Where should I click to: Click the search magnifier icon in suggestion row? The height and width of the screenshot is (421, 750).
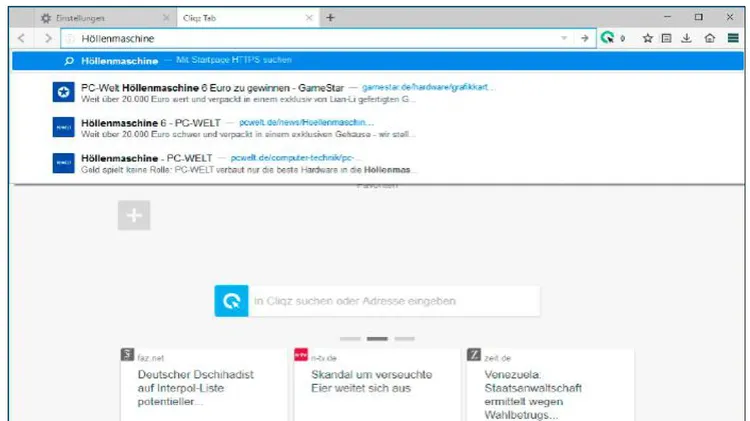point(69,61)
